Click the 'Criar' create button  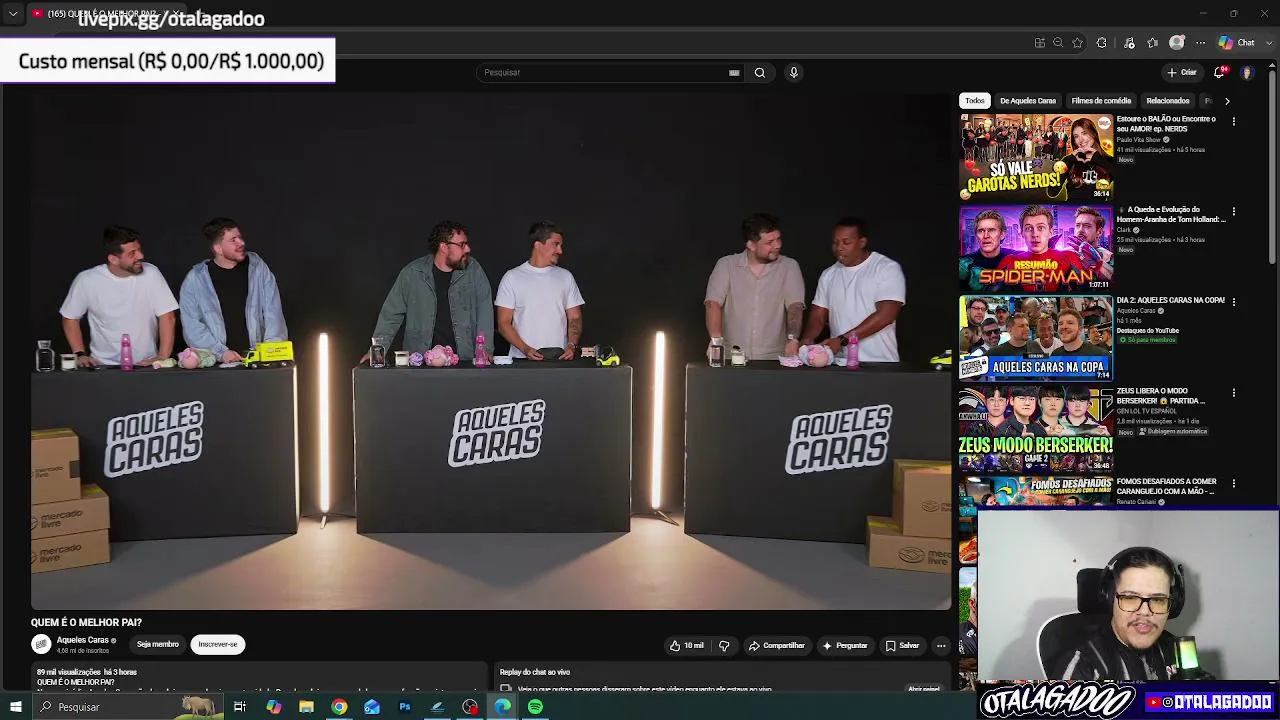pyautogui.click(x=1182, y=72)
